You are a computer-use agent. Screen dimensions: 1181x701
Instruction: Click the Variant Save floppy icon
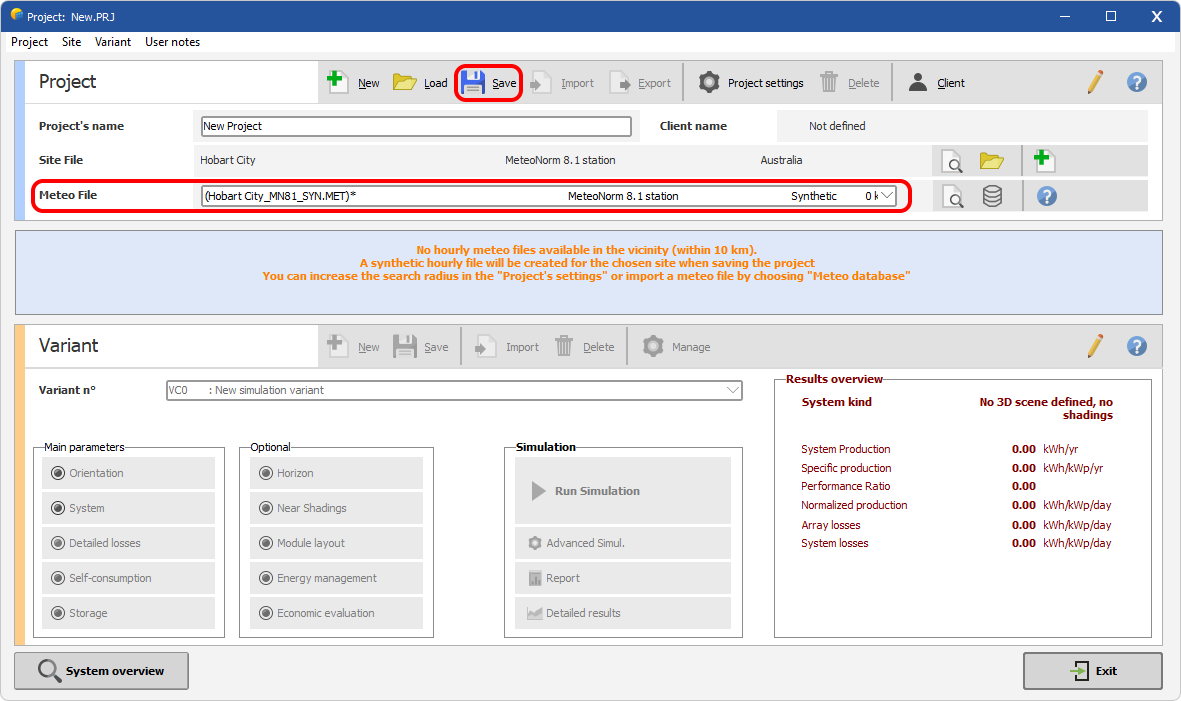(x=404, y=346)
